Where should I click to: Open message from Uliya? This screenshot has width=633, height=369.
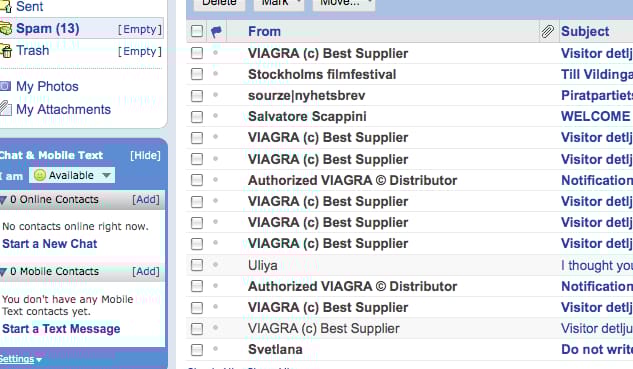click(x=263, y=265)
